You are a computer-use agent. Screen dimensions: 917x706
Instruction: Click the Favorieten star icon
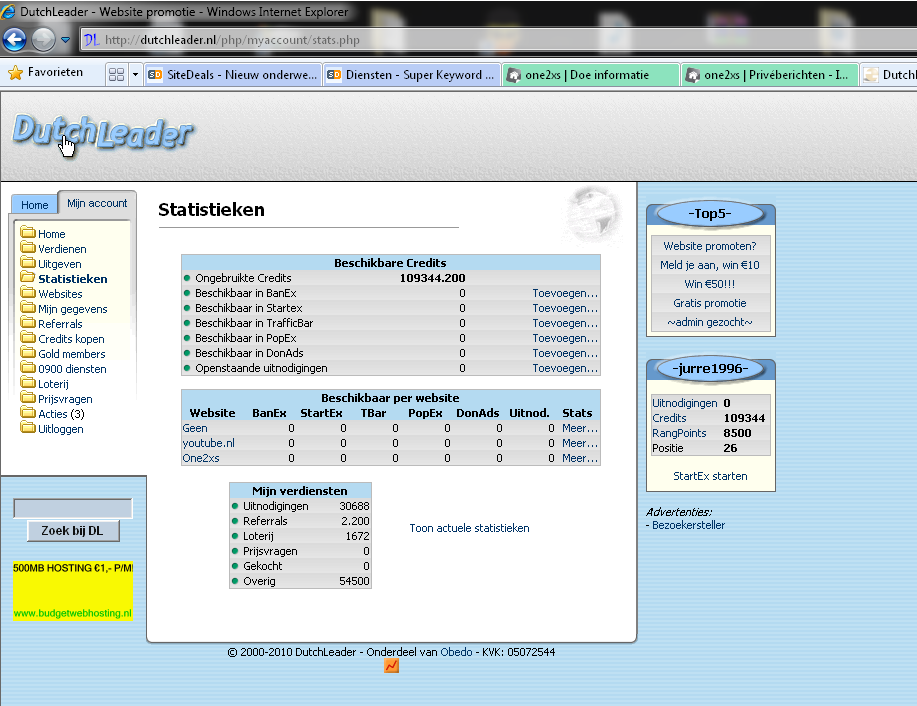click(16, 73)
